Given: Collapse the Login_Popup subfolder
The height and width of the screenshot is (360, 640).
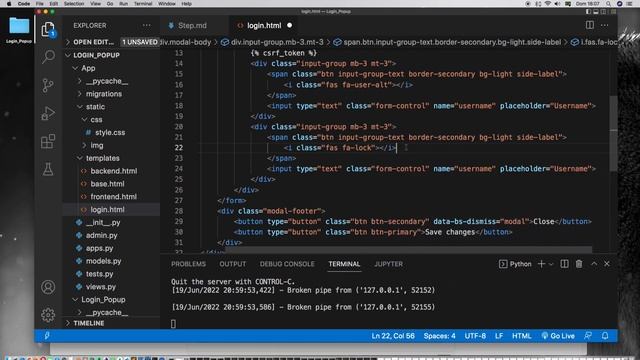Looking at the screenshot, I should 103,300.
